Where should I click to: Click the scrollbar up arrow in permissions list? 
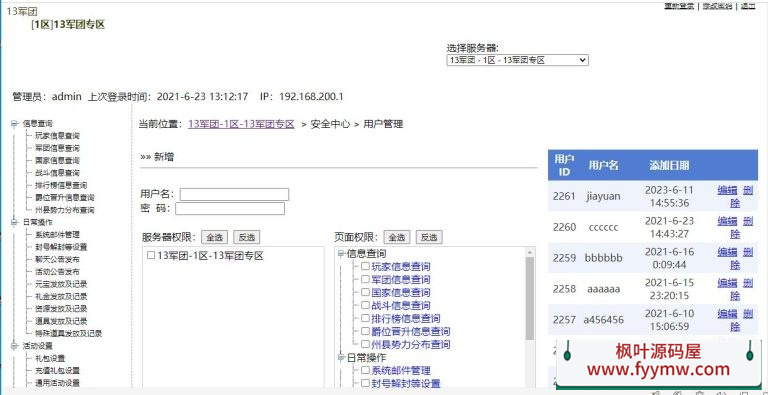530,252
